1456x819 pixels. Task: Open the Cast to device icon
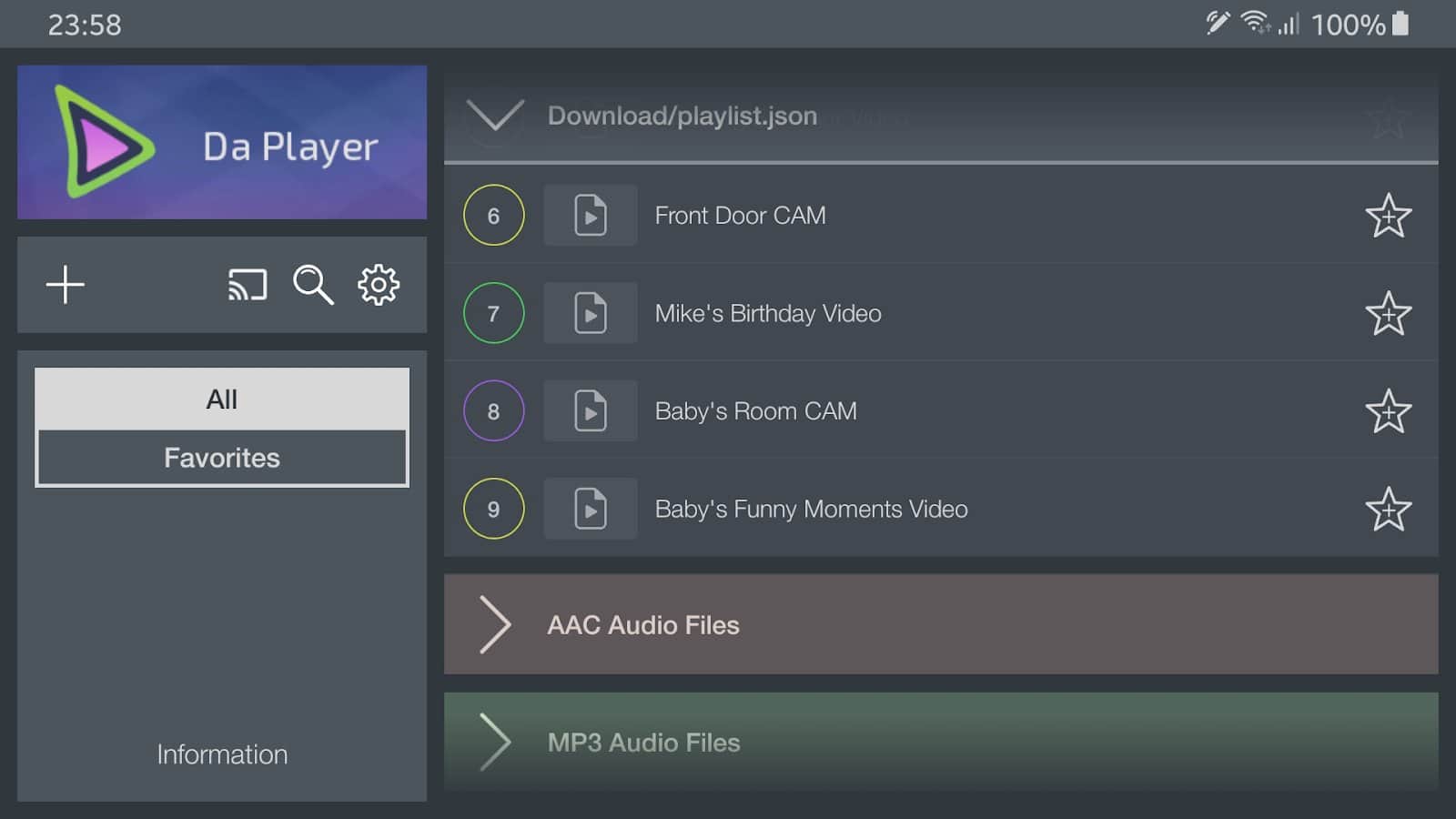pos(247,285)
